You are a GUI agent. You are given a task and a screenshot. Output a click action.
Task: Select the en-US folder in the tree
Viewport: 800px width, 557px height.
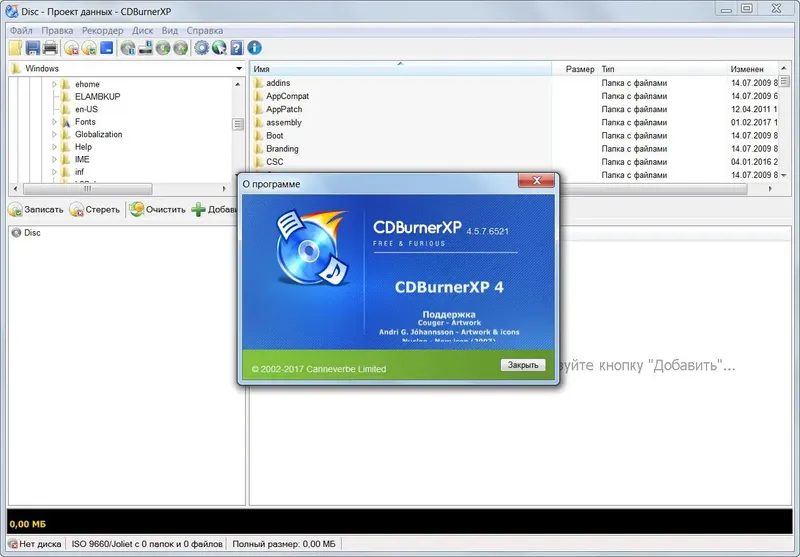[x=86, y=109]
